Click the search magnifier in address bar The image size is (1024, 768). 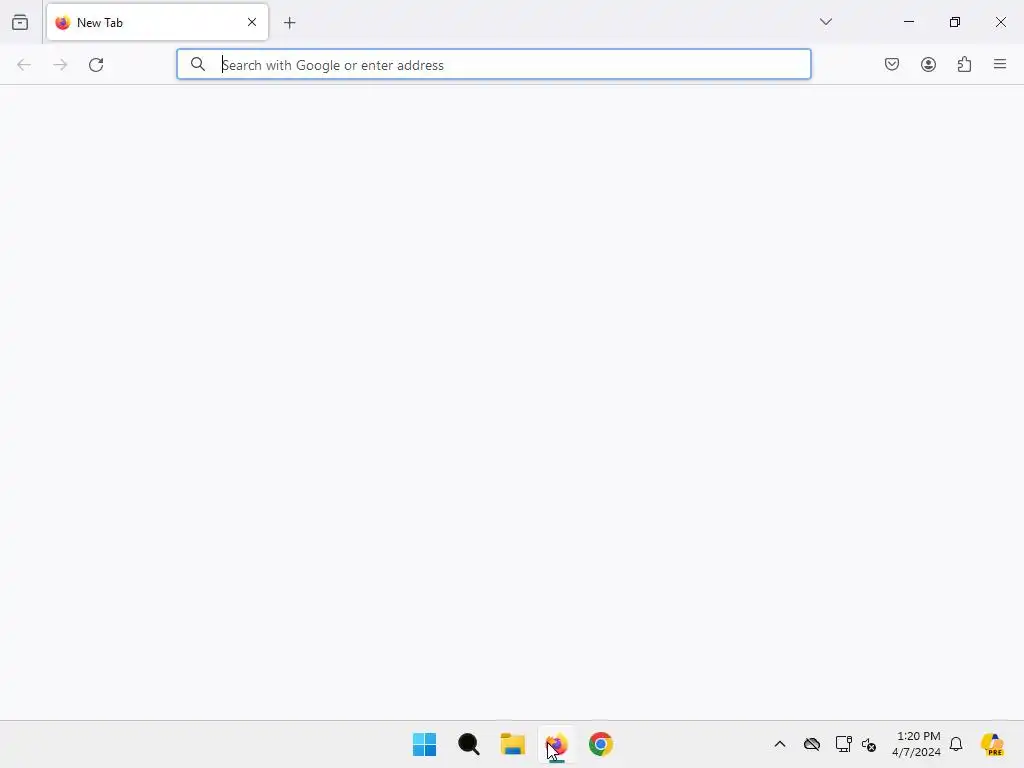point(198,64)
